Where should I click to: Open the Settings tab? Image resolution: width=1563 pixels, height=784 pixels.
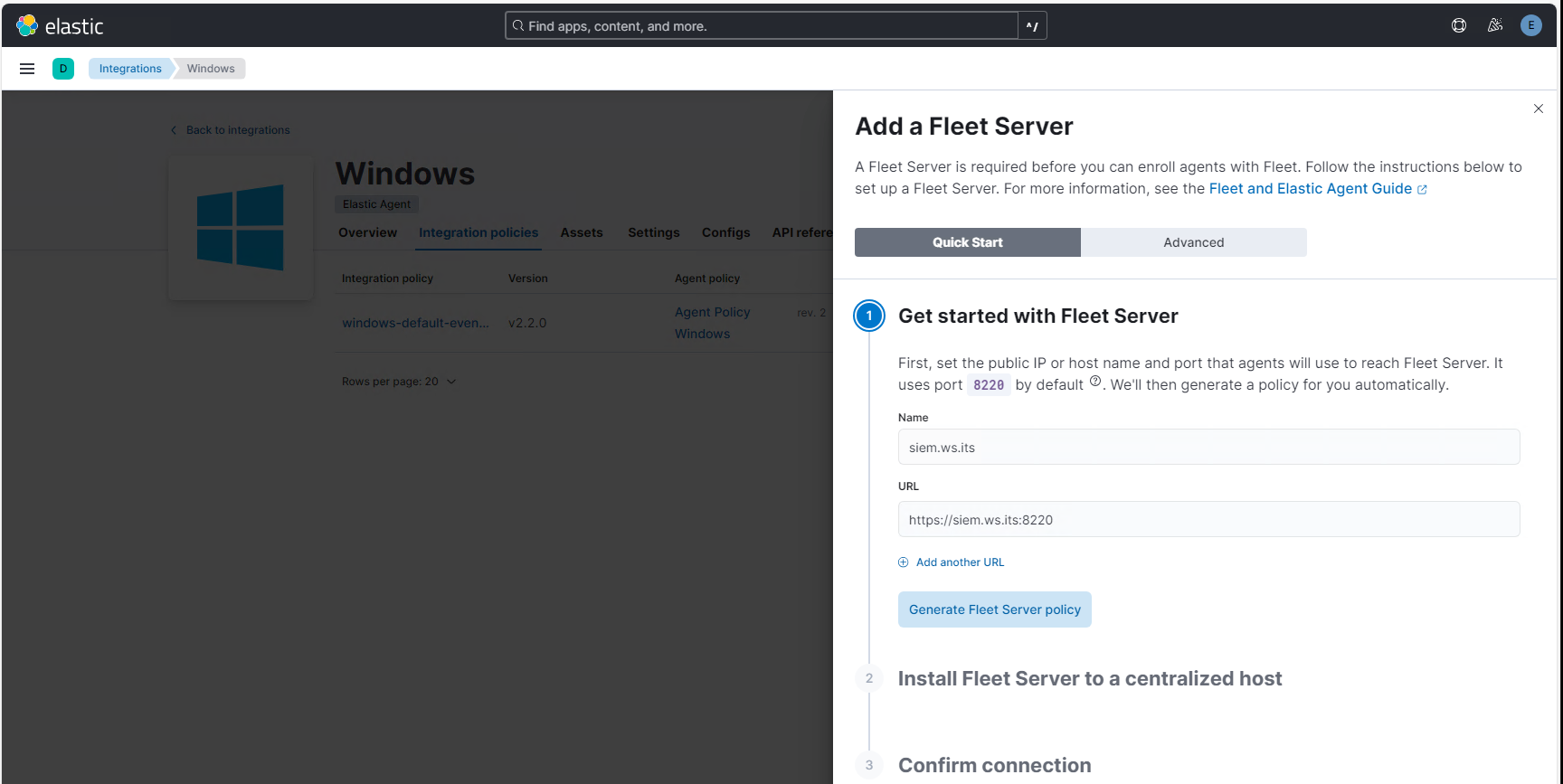654,232
